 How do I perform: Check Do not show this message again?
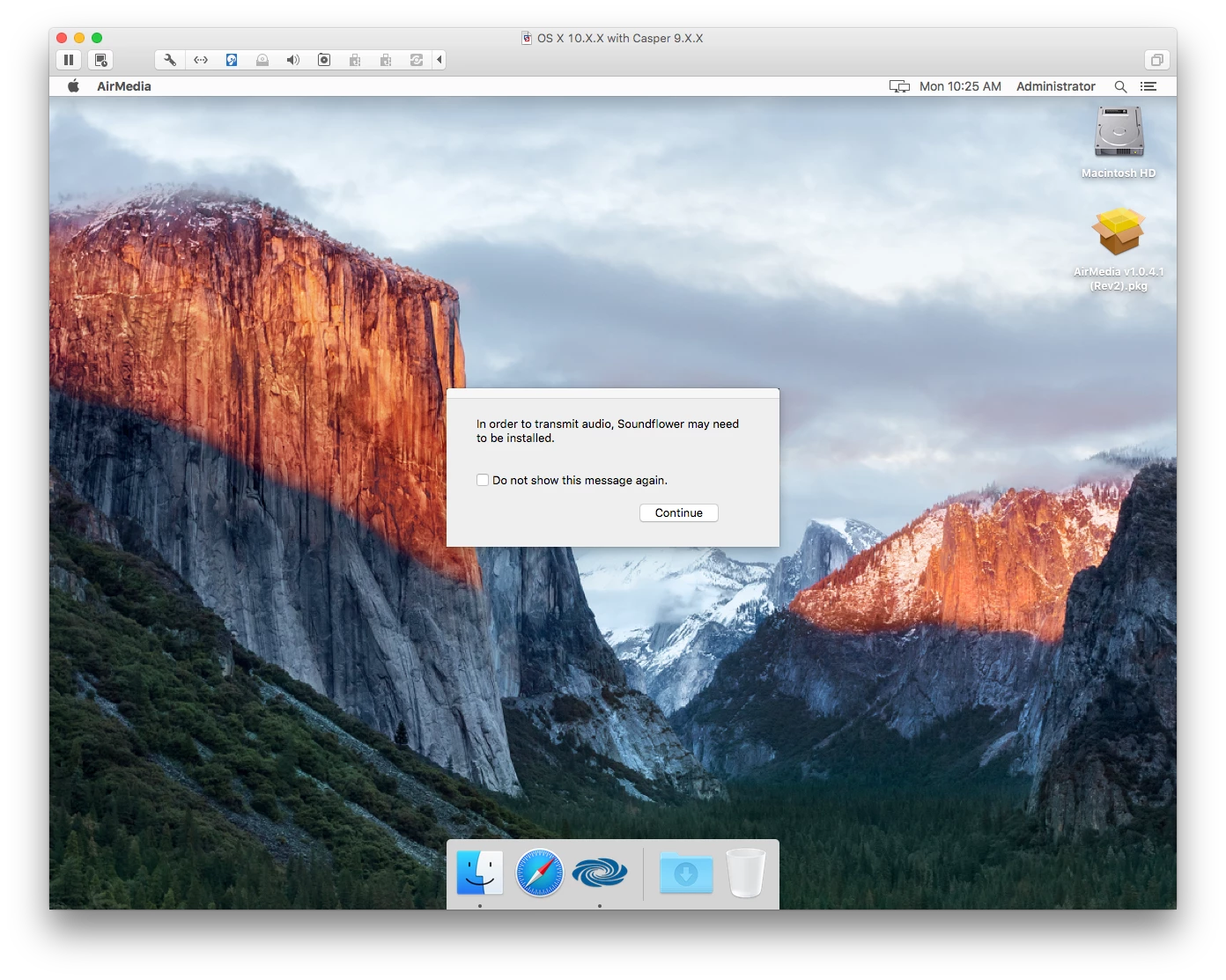pyautogui.click(x=483, y=480)
